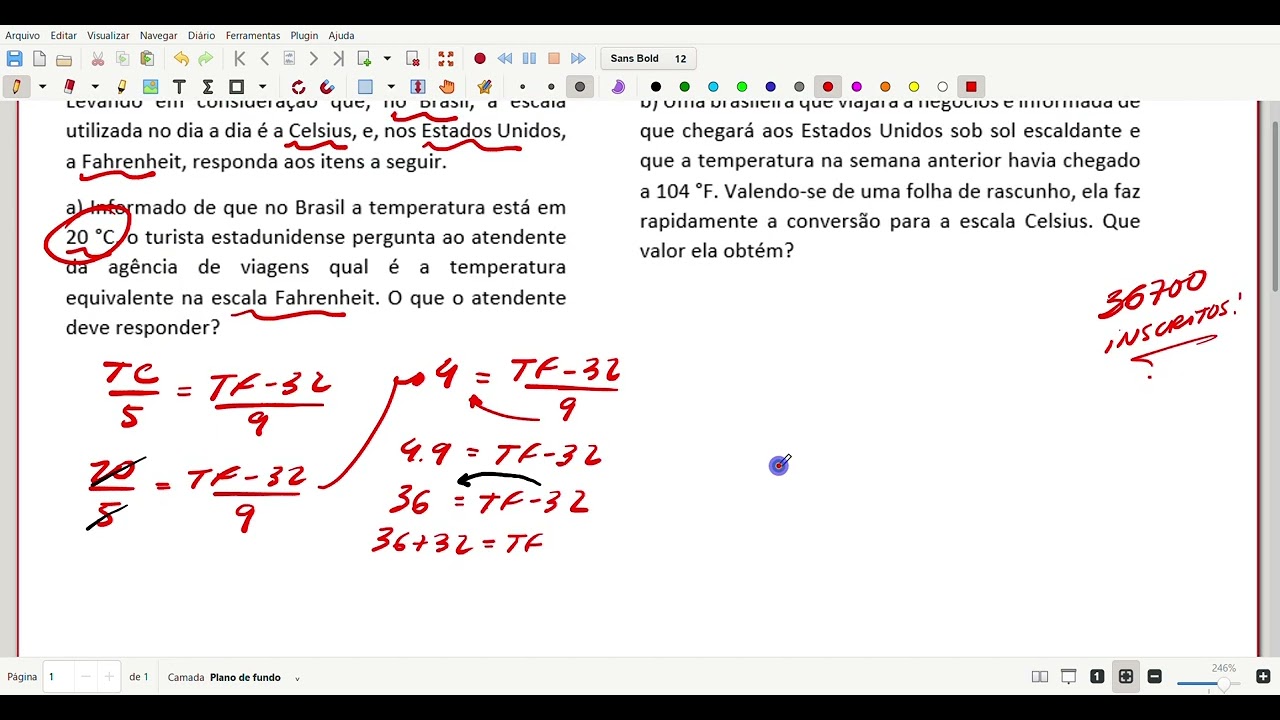Open the new page type dropdown
1280x720 pixels.
tap(387, 59)
